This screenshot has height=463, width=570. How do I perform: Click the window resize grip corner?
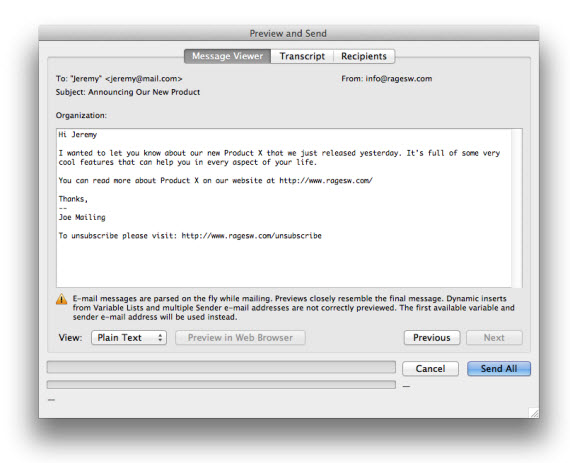pos(534,412)
